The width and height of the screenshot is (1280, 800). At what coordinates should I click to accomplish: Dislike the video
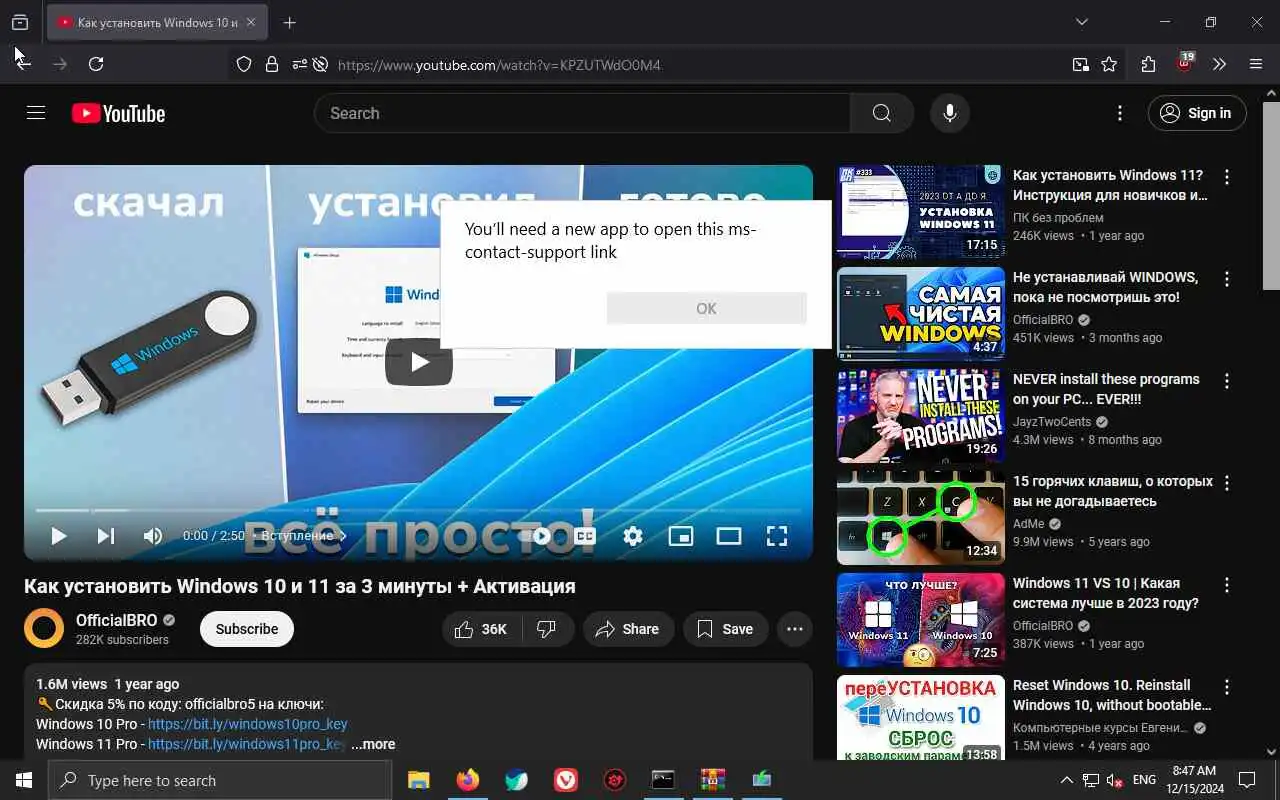click(547, 629)
